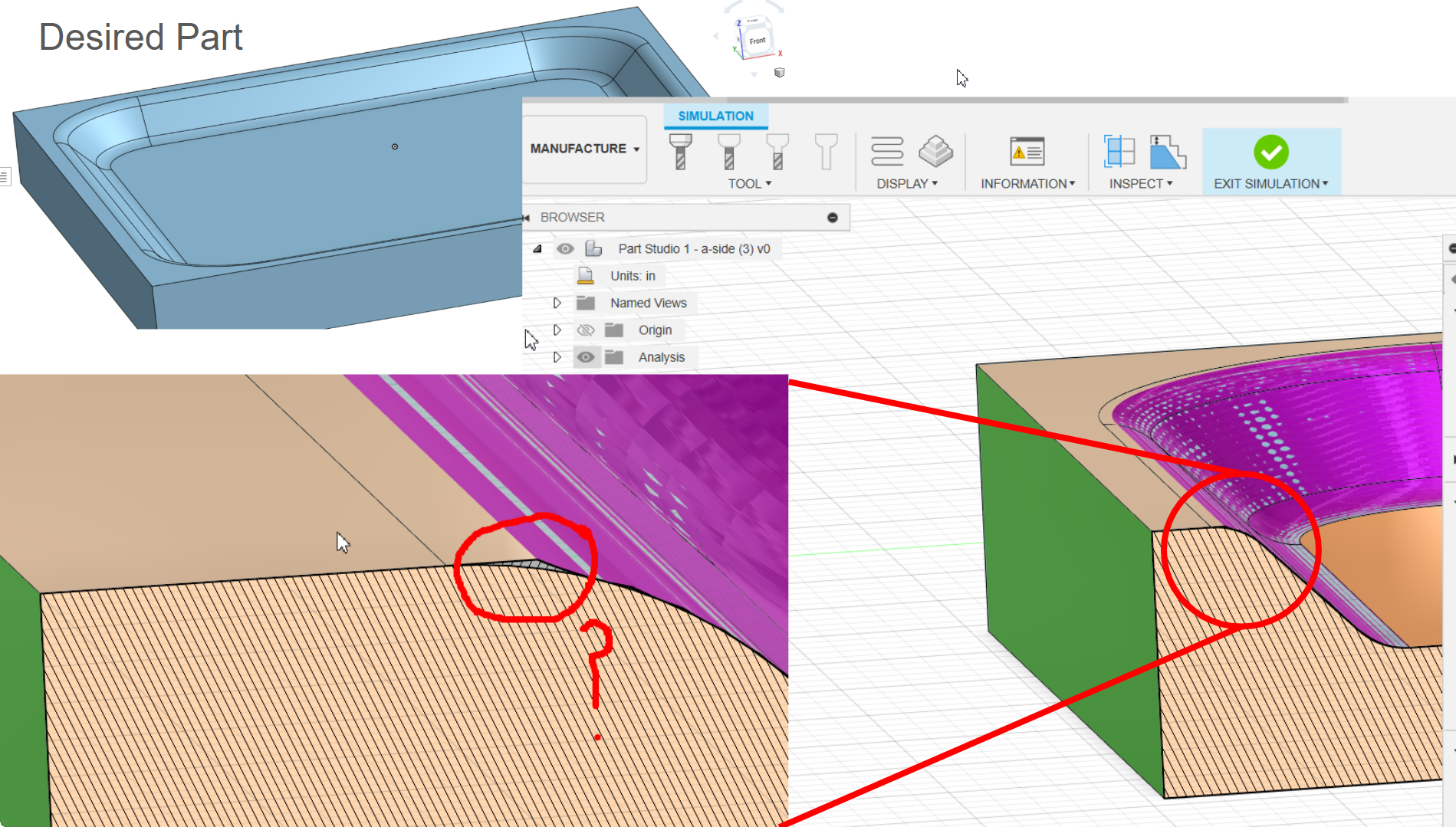This screenshot has height=827, width=1456.
Task: Click the Part Studio component icon
Action: pyautogui.click(x=593, y=248)
